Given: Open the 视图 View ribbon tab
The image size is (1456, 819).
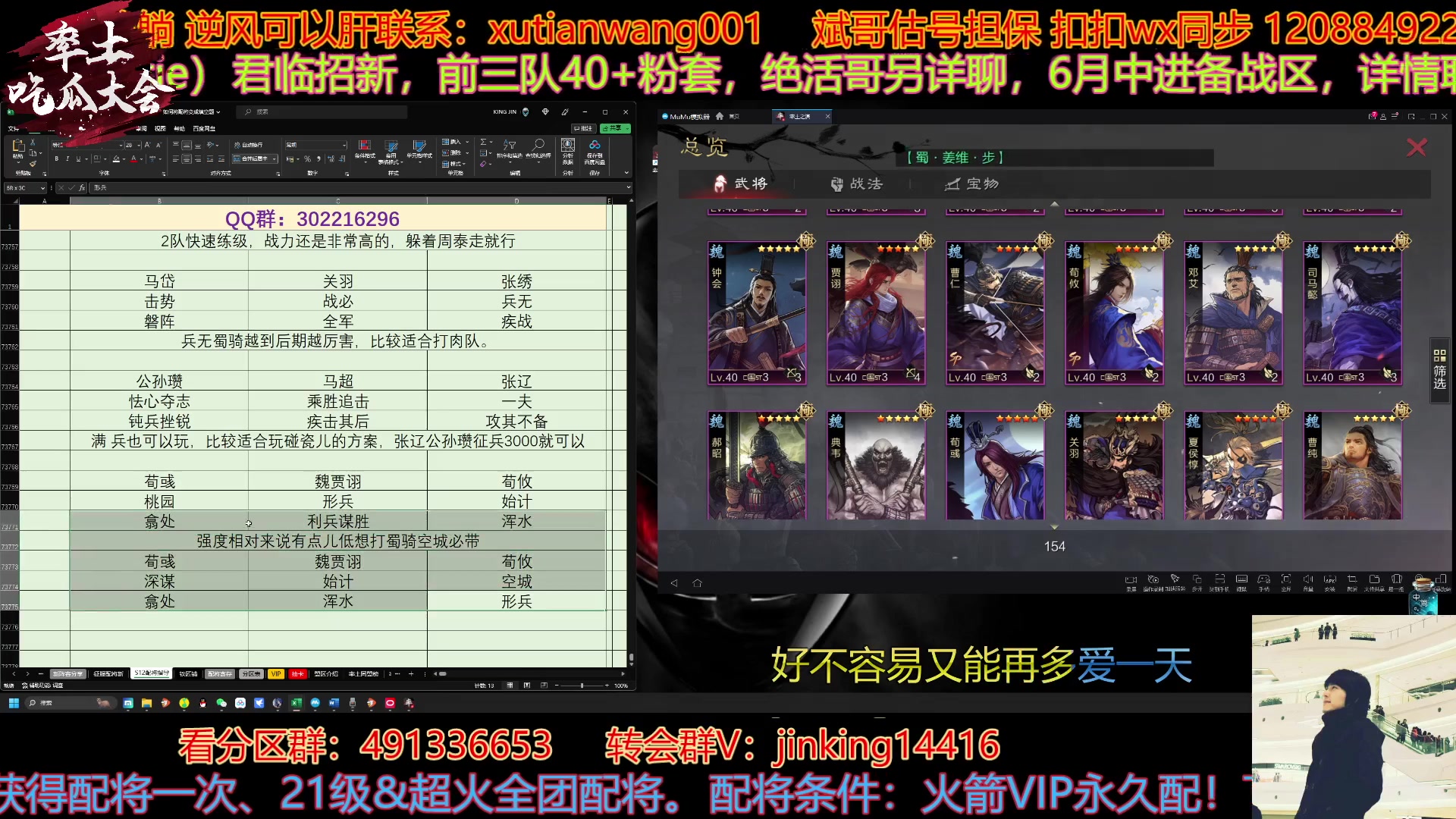Looking at the screenshot, I should 160,128.
